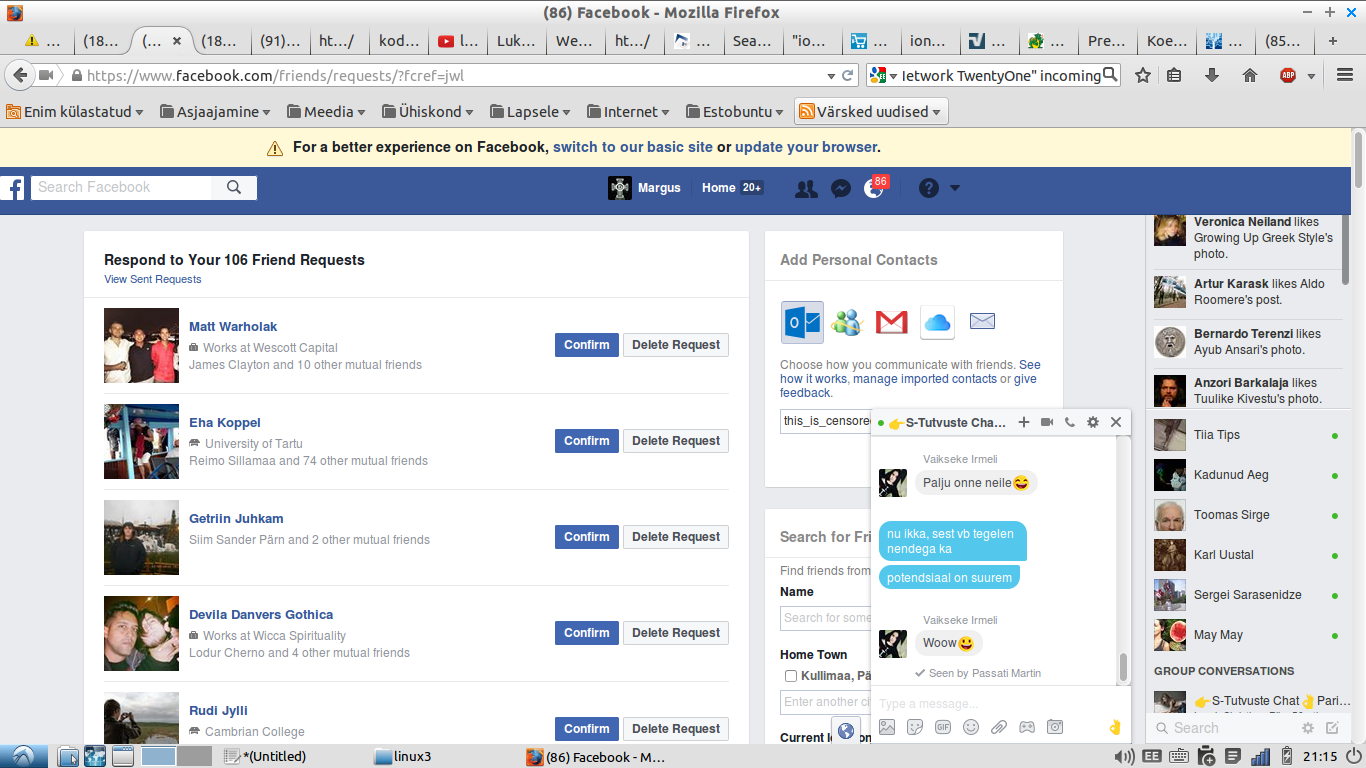
Task: Expand the Enim külastatud bookmarks folder
Action: pyautogui.click(x=74, y=112)
